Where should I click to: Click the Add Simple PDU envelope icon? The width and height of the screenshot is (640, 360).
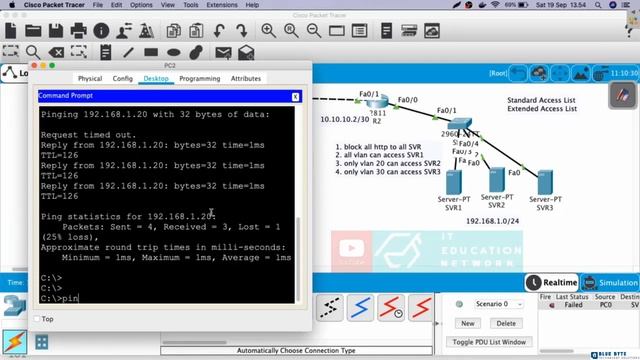click(x=223, y=53)
